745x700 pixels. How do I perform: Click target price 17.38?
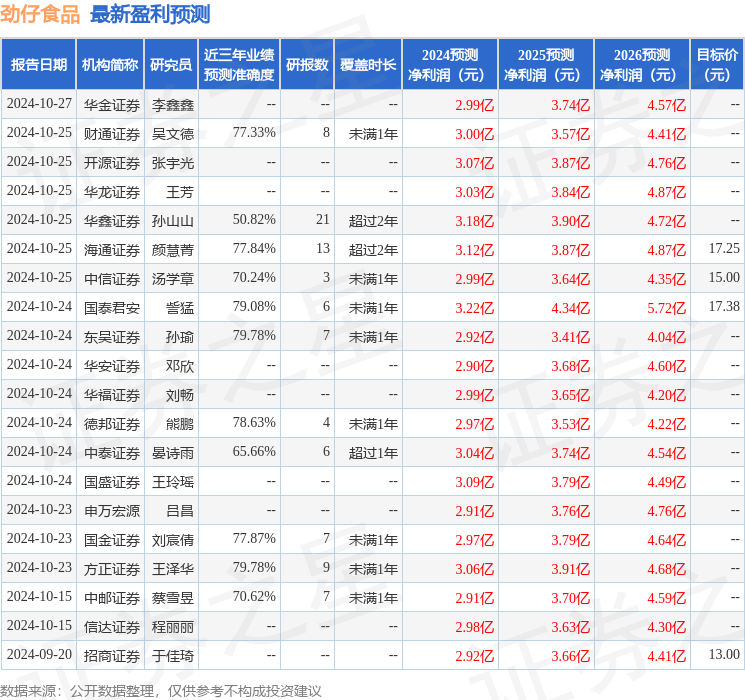[724, 307]
